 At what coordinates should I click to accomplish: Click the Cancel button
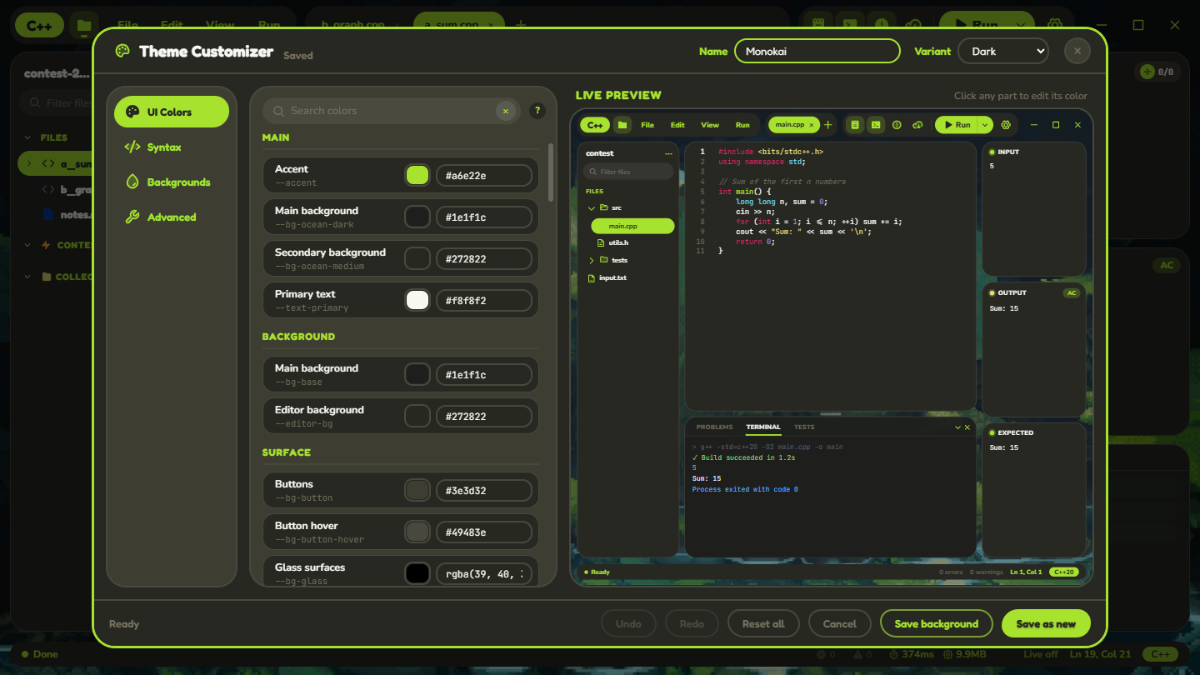(x=840, y=624)
